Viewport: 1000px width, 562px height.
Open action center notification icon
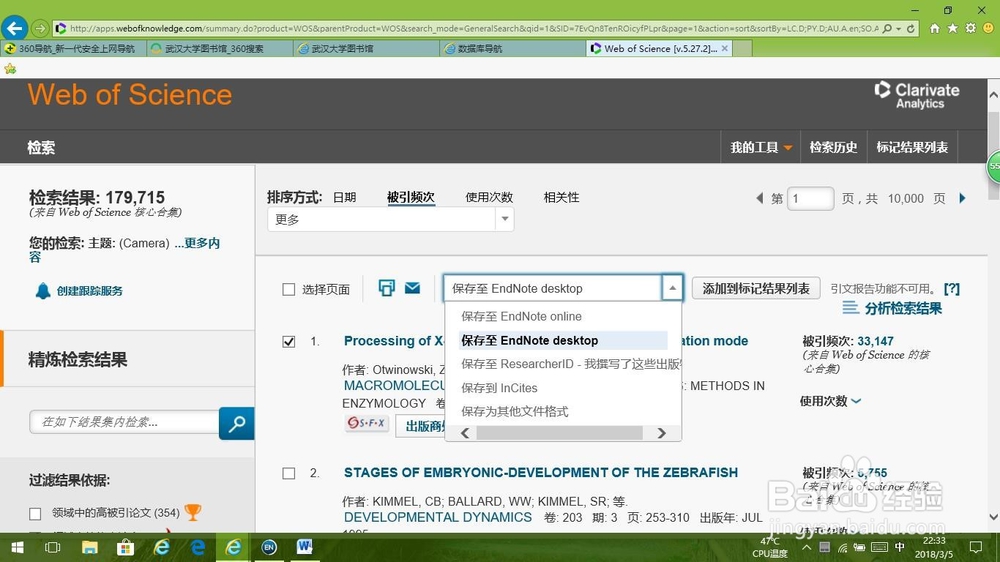pyautogui.click(x=976, y=547)
